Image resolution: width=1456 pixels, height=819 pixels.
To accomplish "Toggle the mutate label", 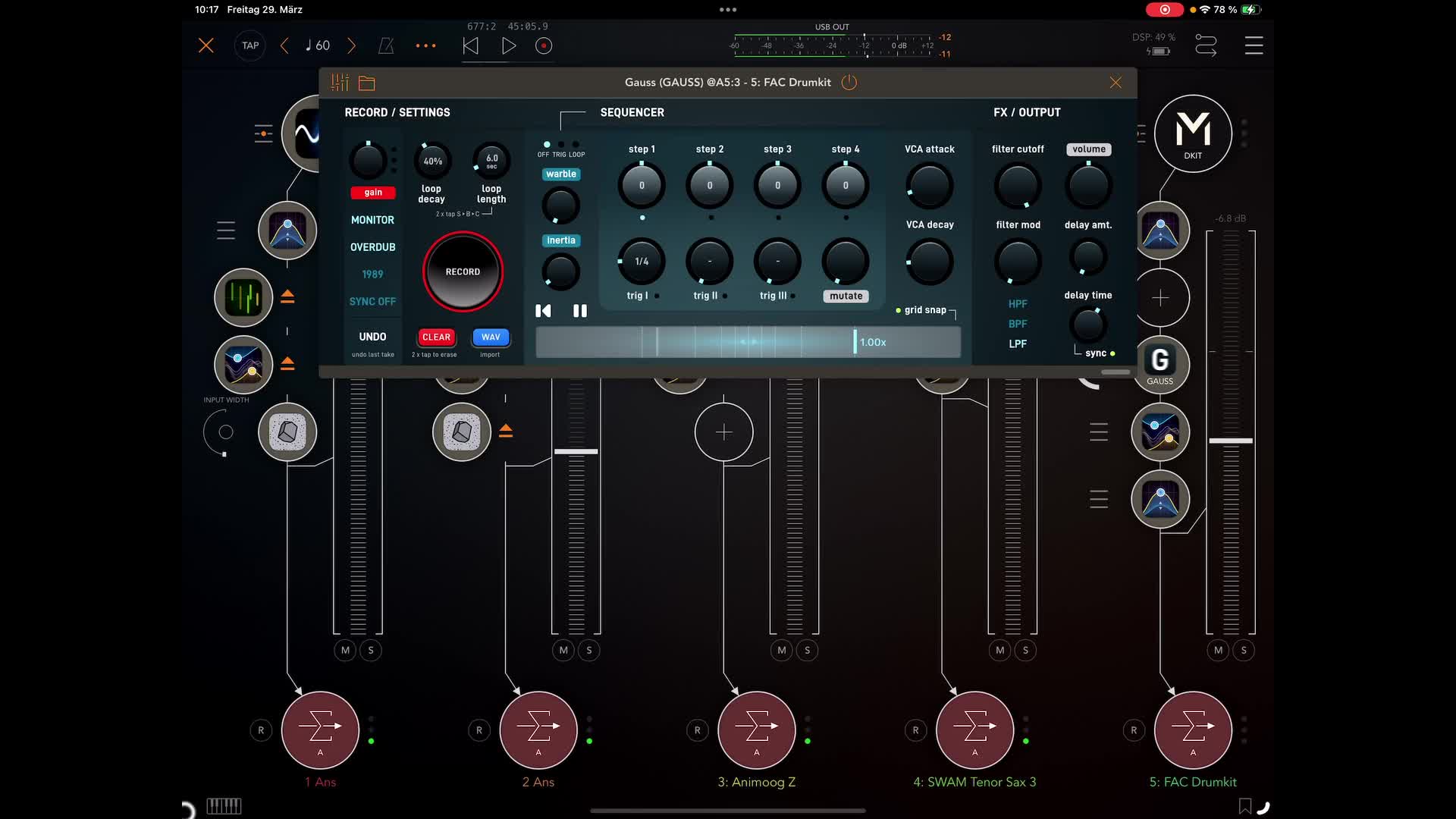I will [846, 297].
